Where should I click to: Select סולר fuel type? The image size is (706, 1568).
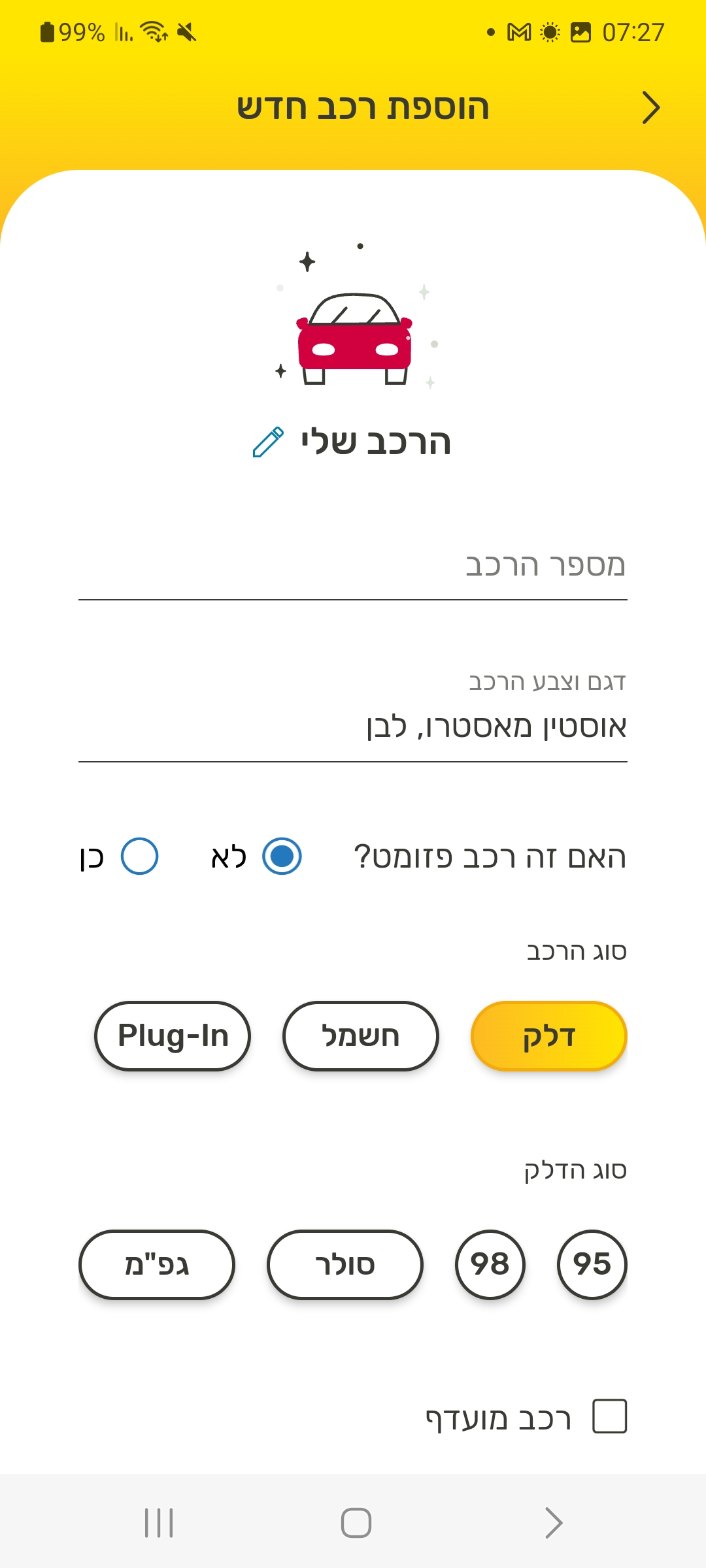[345, 1265]
